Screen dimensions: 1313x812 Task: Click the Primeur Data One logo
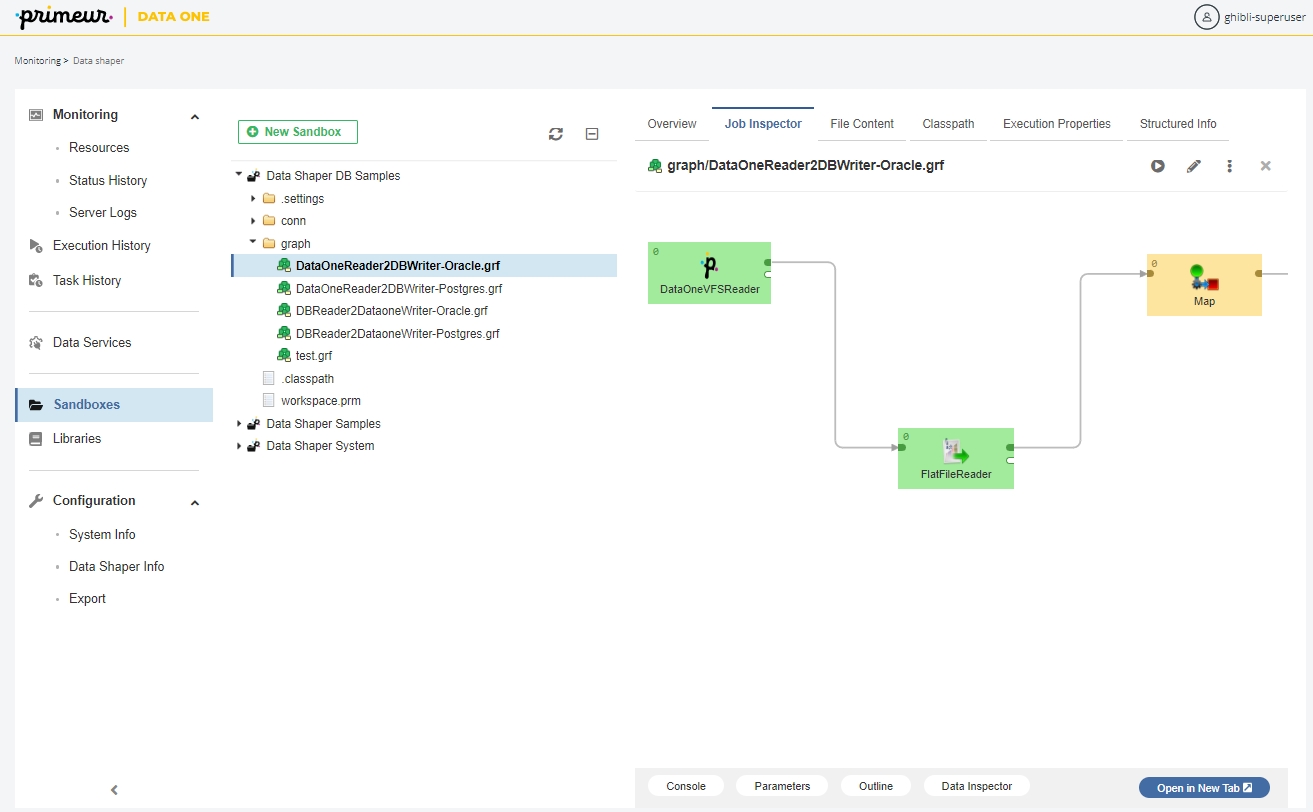[114, 17]
